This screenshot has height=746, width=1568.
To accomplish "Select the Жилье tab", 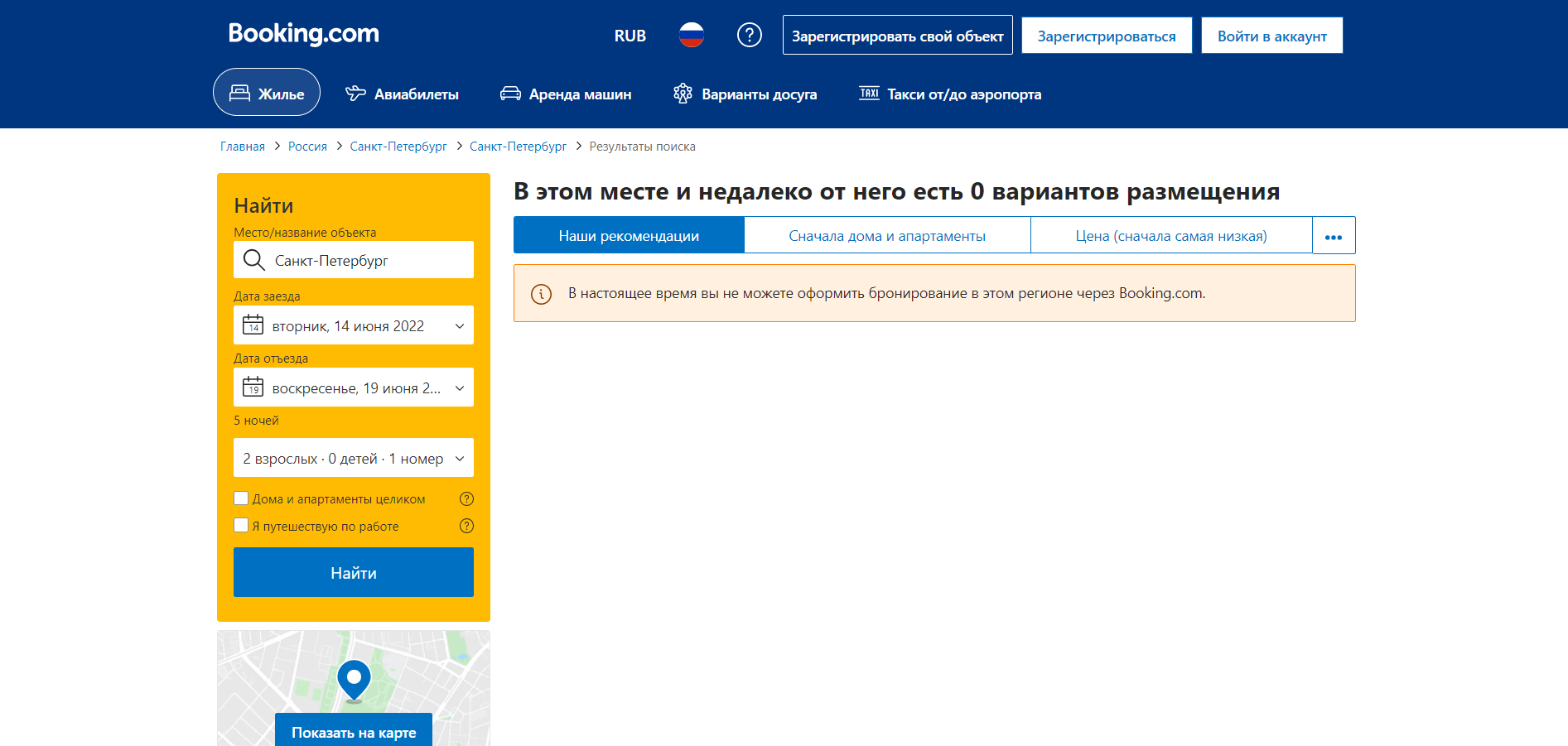I will pos(267,92).
